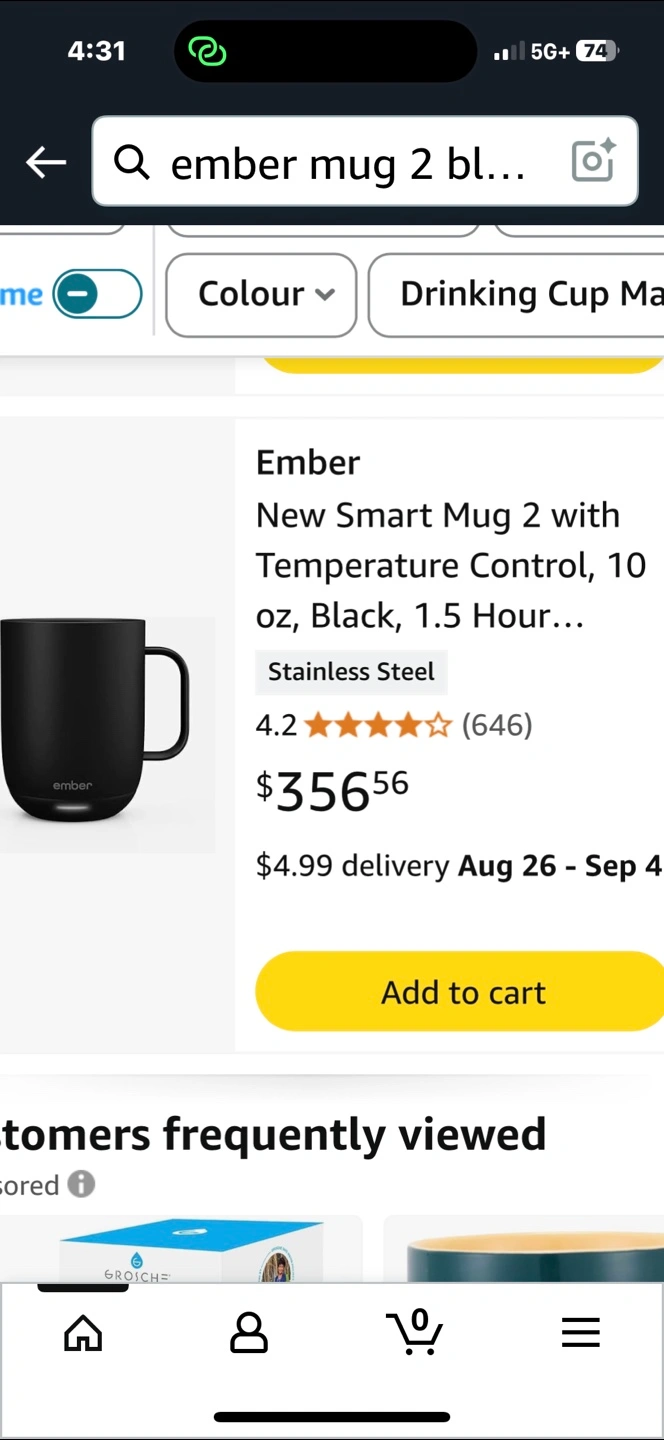
Task: Toggle the Prime filter switch
Action: [x=97, y=294]
